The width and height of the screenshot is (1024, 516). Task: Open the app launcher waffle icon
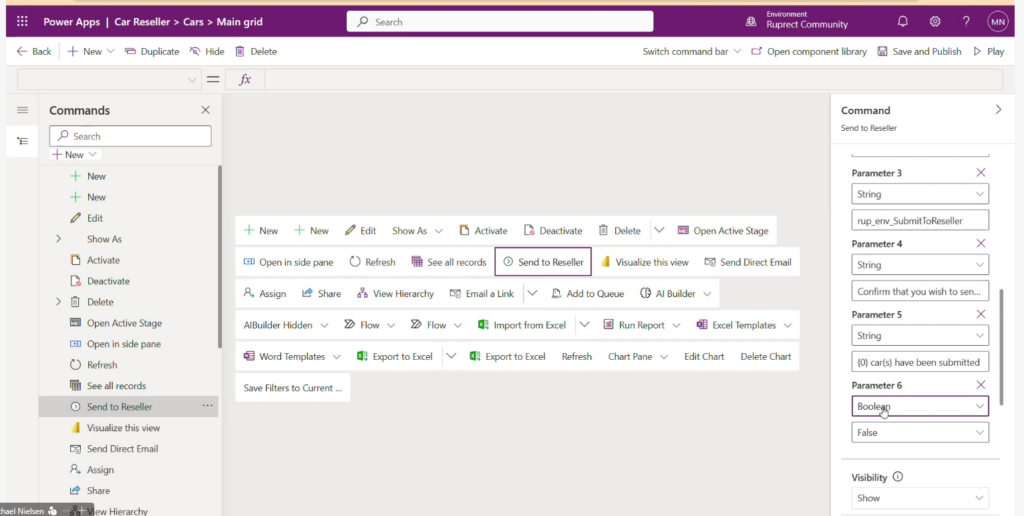21,21
